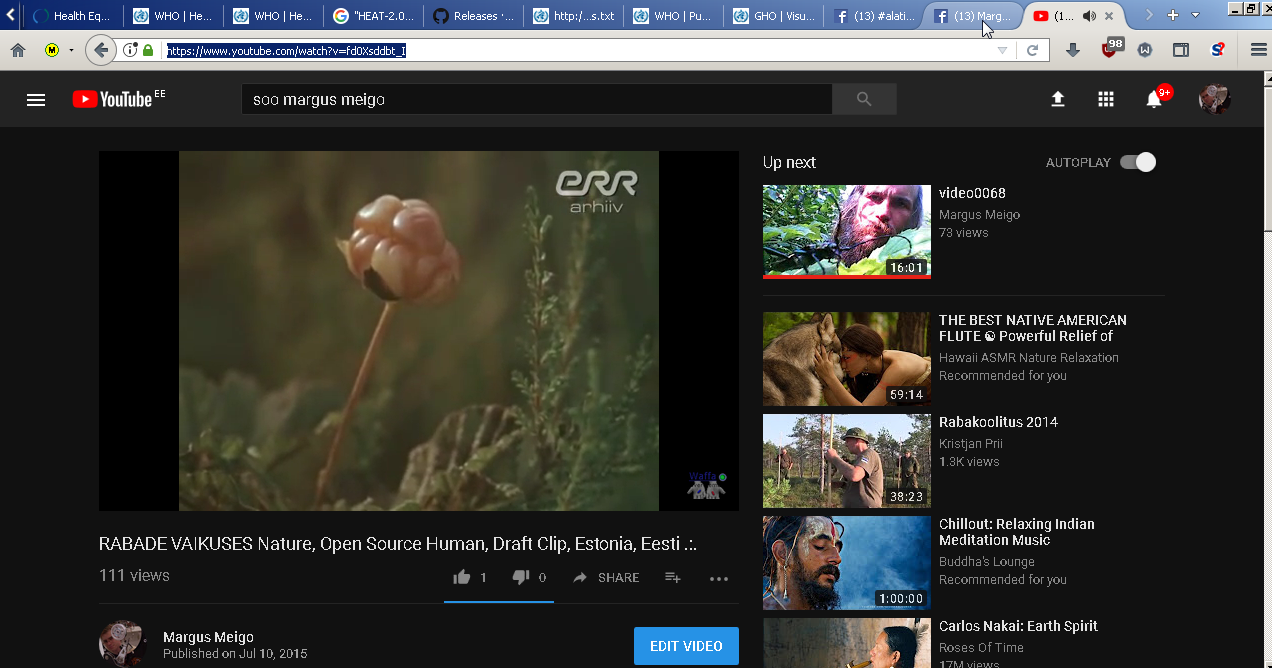This screenshot has height=668, width=1272.
Task: Reload the page in browser toolbar
Action: coord(1032,50)
